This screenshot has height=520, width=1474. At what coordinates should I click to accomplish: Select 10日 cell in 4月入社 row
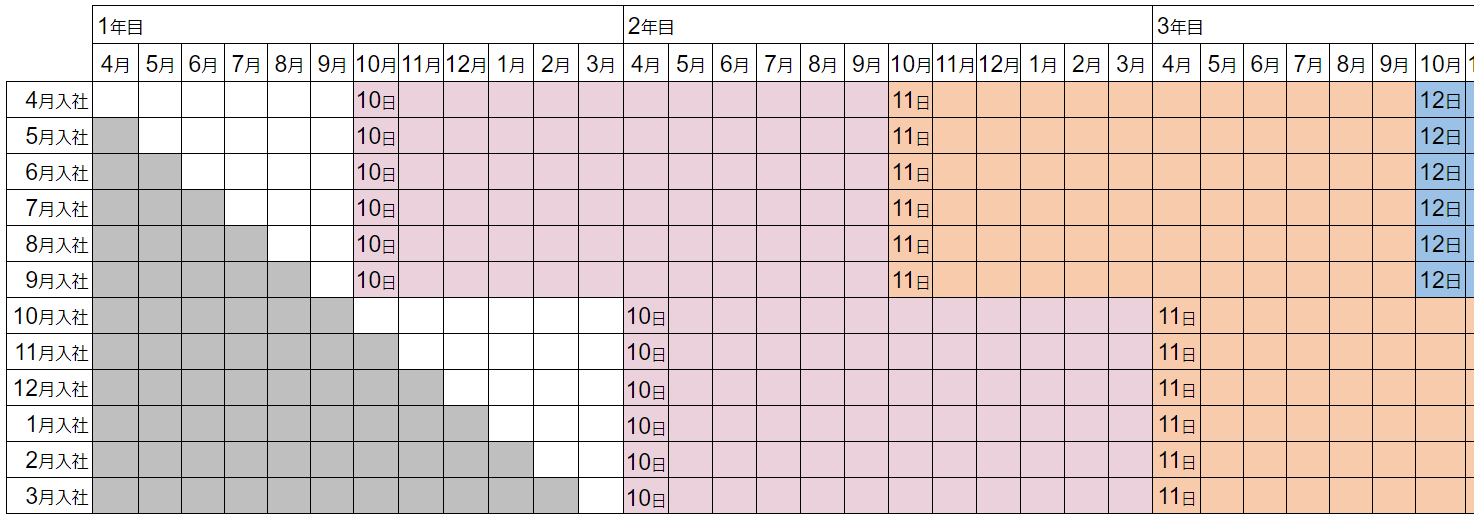376,100
